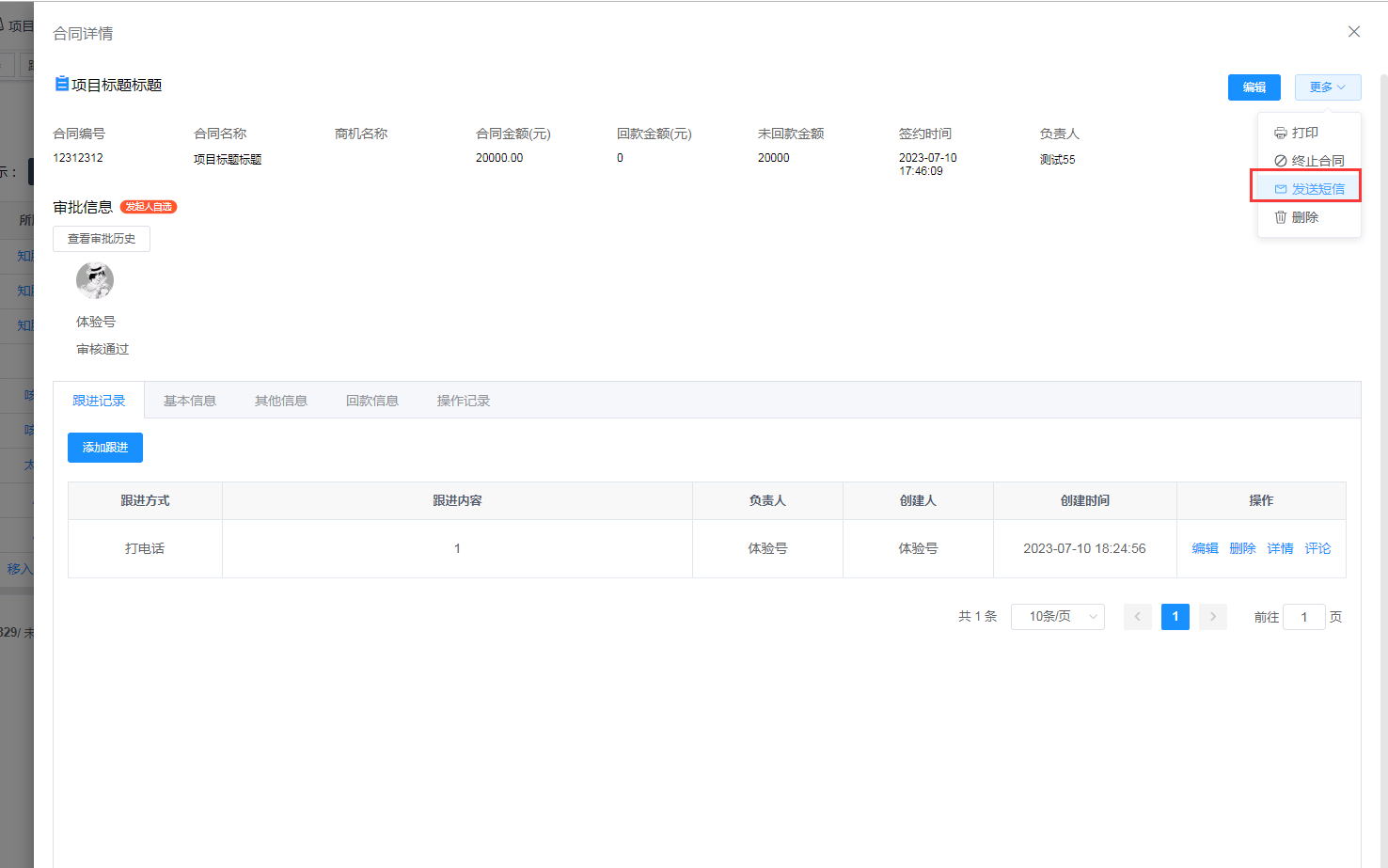Screen dimensions: 1388x868
Task: Switch to the 回款信息 tab
Action: coord(372,401)
